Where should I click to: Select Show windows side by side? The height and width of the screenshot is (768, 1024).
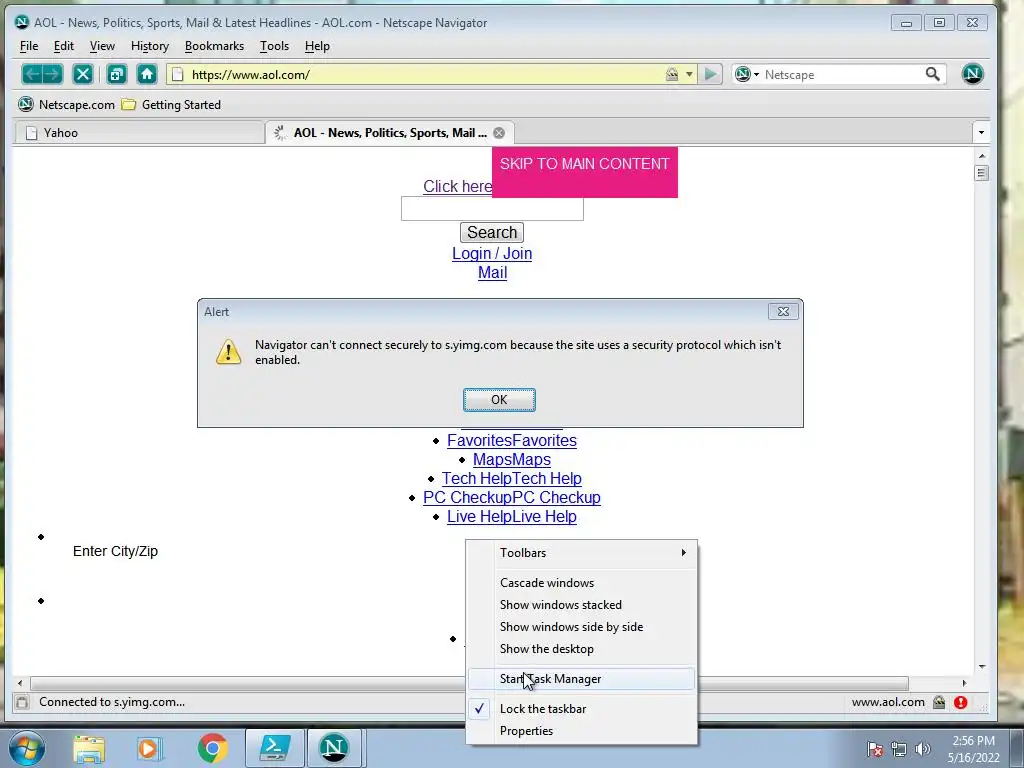point(581,627)
